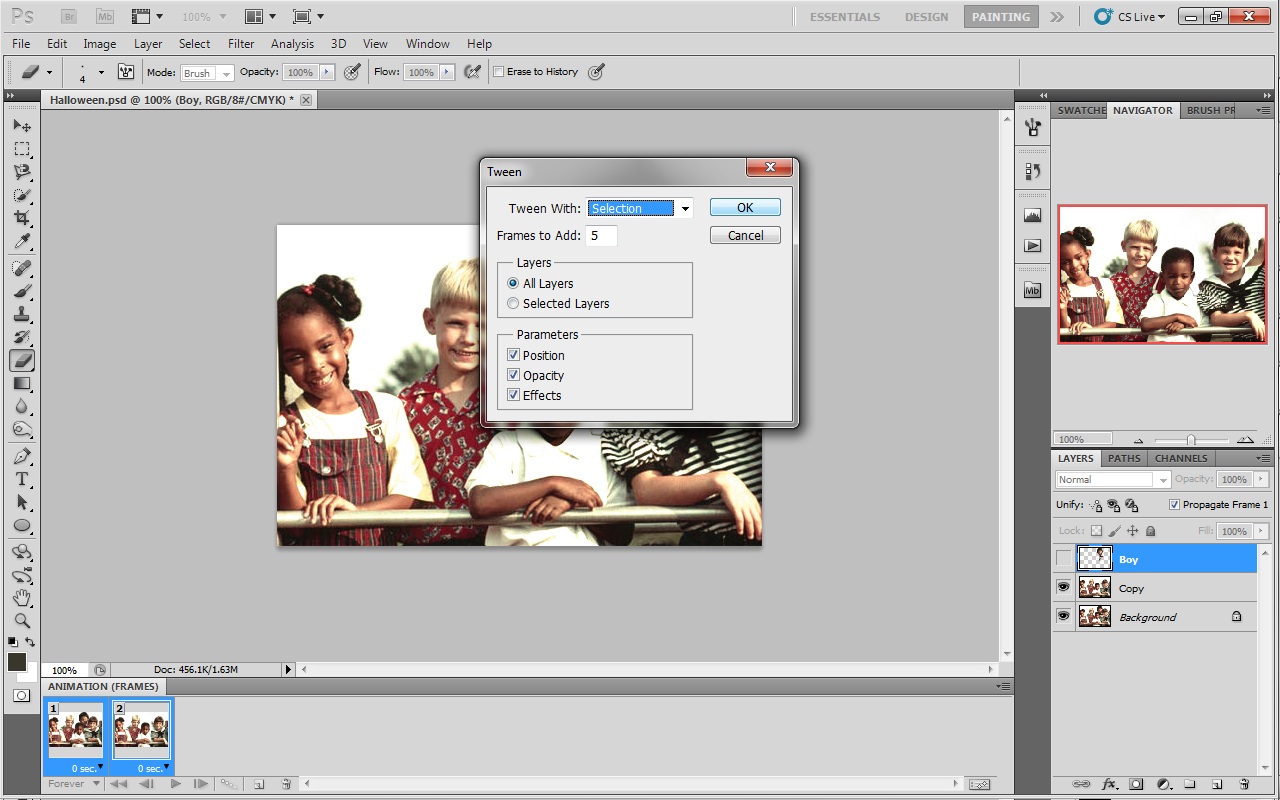Screen dimensions: 1280x800
Task: Uncheck the Effects parameter
Action: tap(513, 395)
